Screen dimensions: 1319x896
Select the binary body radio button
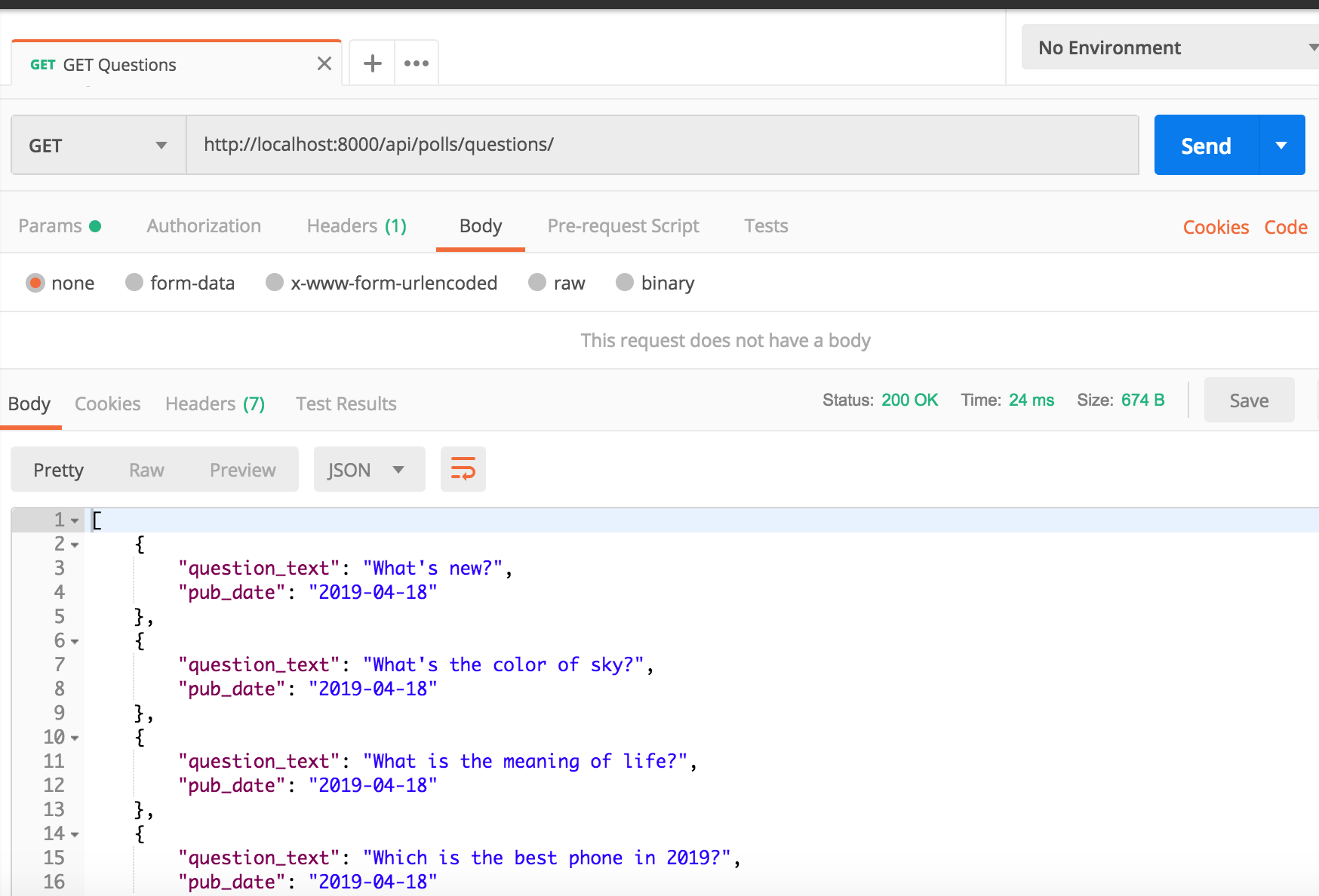click(625, 283)
